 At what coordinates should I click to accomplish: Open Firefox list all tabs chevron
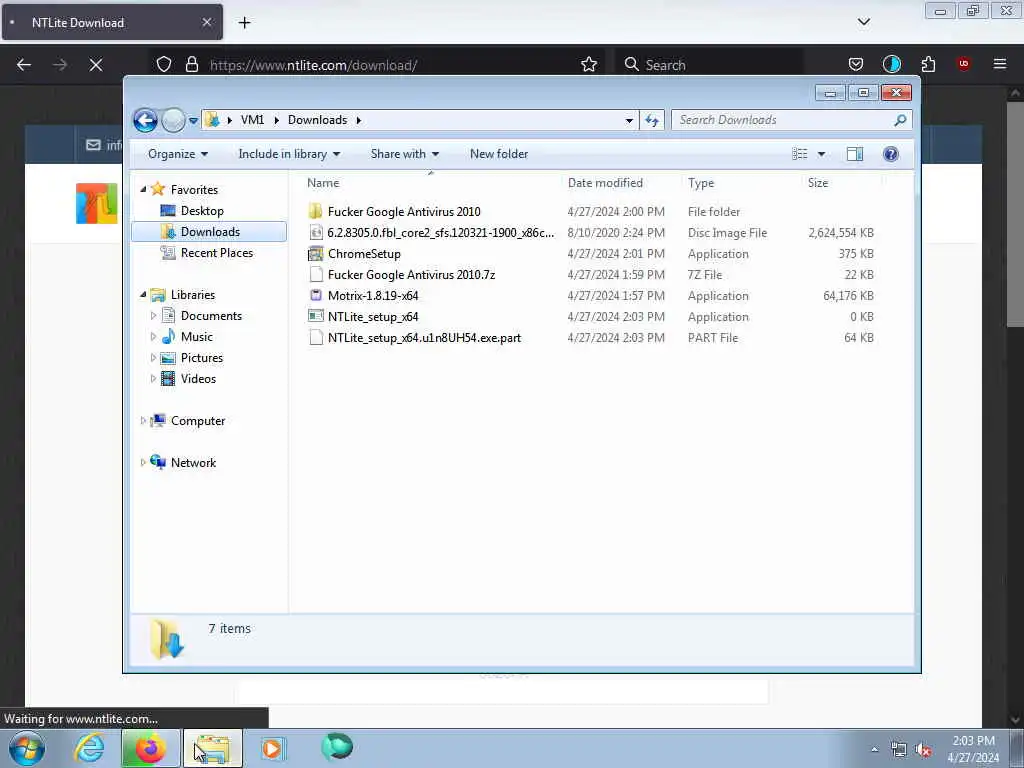click(x=863, y=22)
